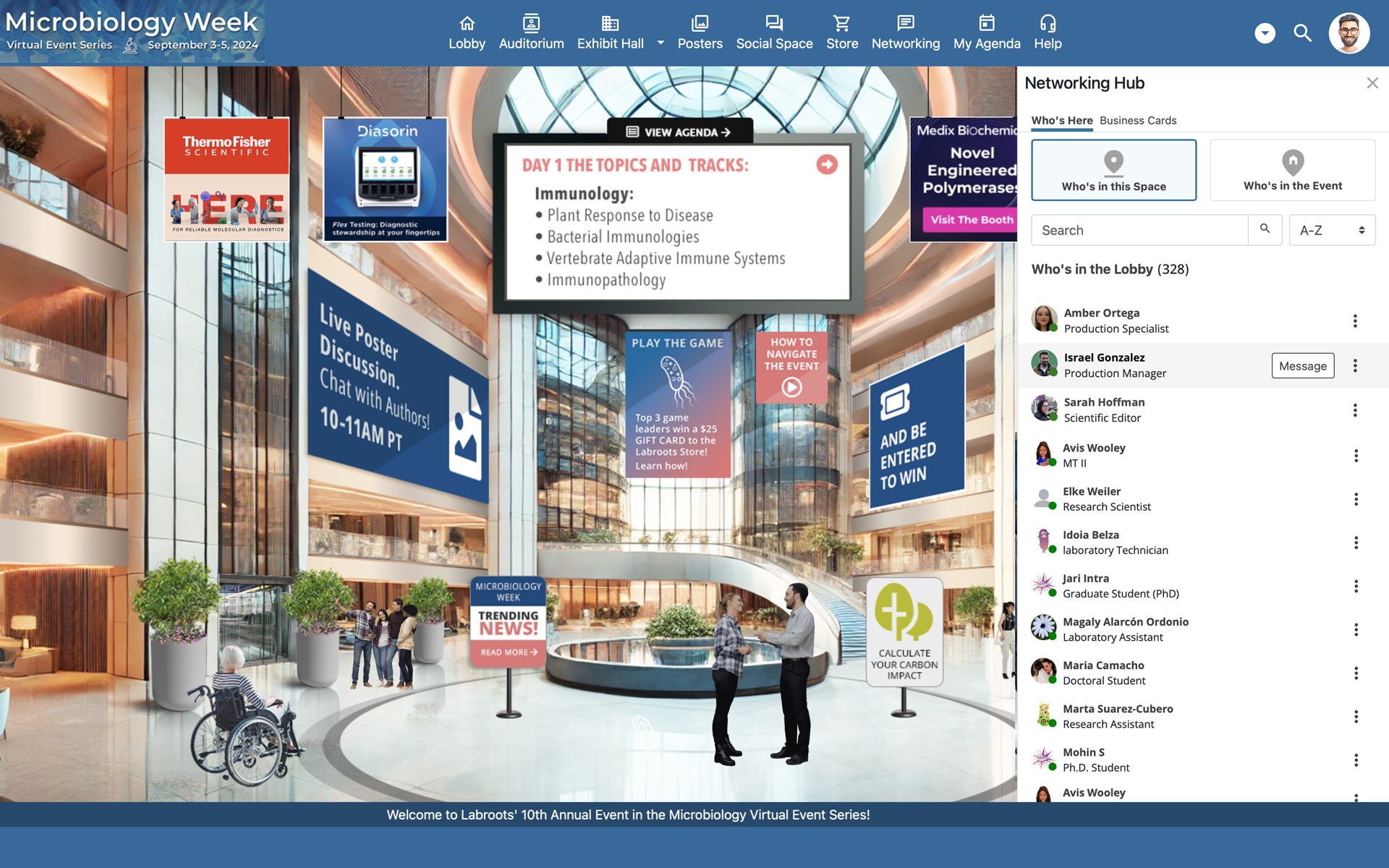Close the Networking Hub panel
The height and width of the screenshot is (868, 1389).
point(1372,83)
